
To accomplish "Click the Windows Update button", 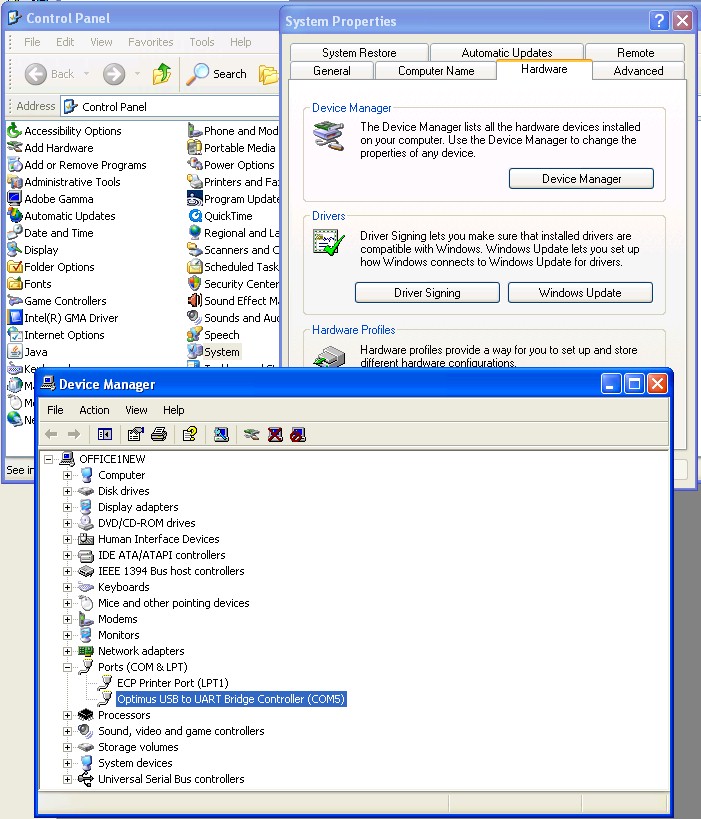I will click(580, 293).
